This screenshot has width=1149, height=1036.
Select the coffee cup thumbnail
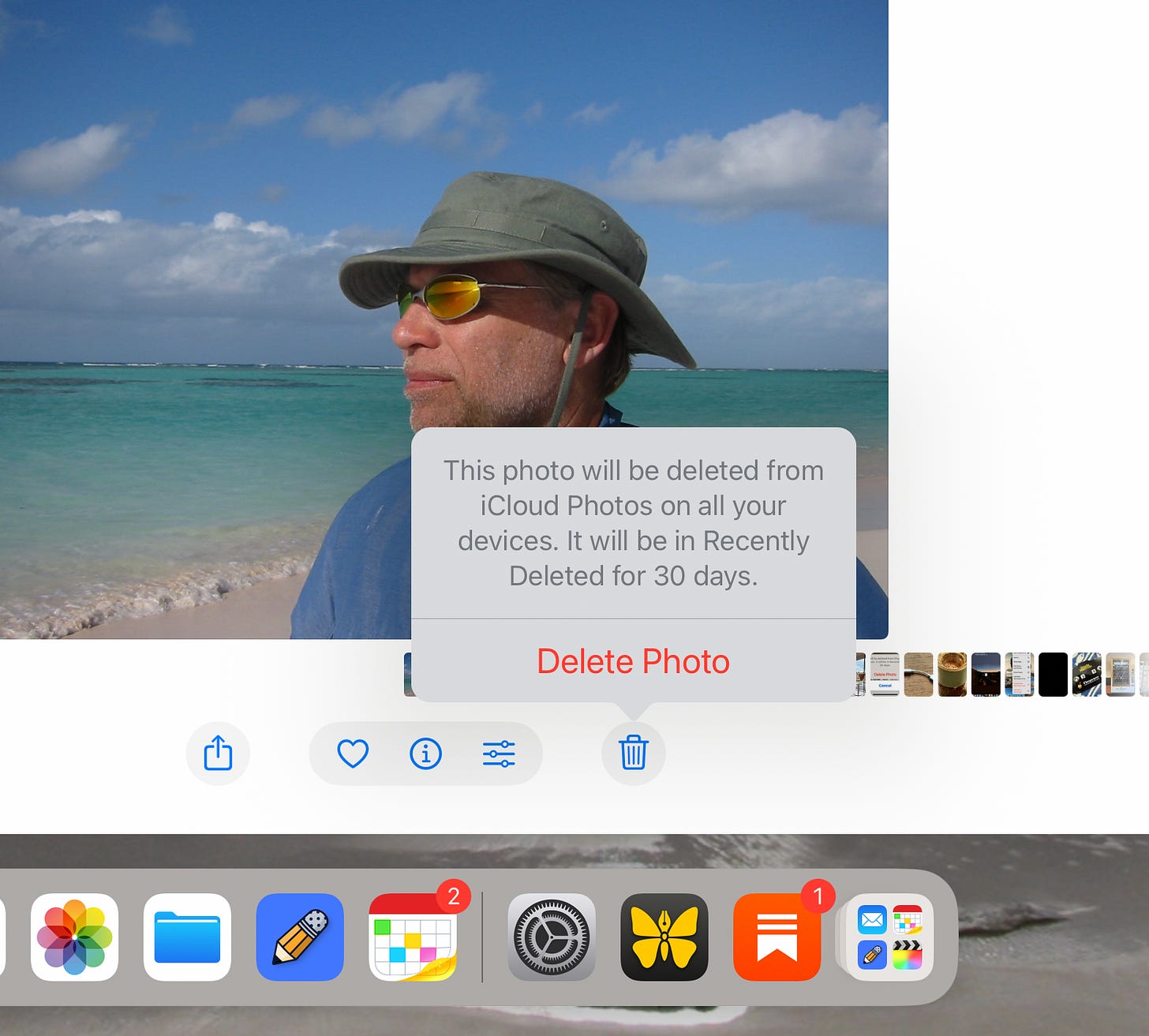[x=953, y=675]
